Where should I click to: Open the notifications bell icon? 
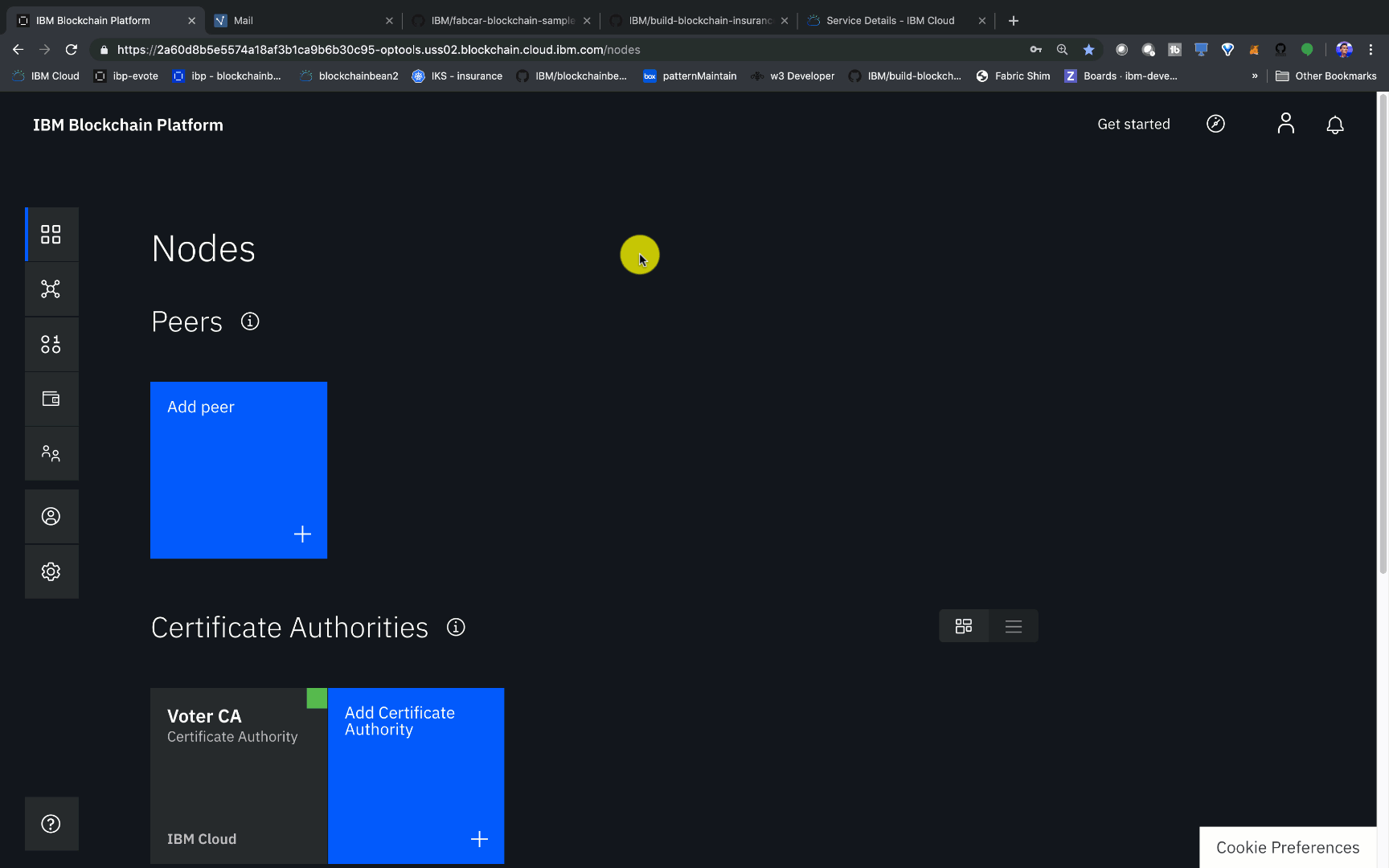click(1335, 125)
